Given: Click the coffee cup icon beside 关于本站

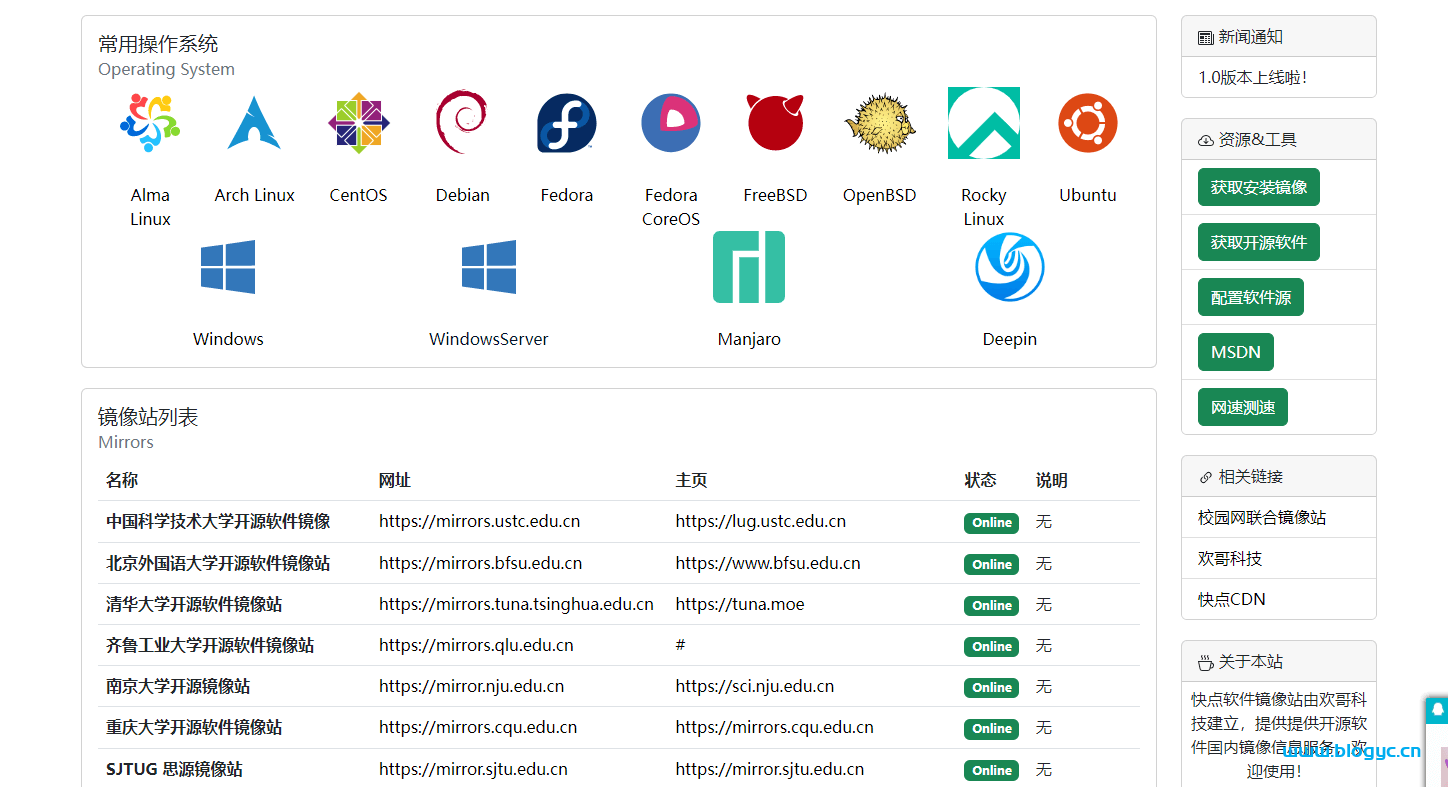Looking at the screenshot, I should [x=1205, y=663].
